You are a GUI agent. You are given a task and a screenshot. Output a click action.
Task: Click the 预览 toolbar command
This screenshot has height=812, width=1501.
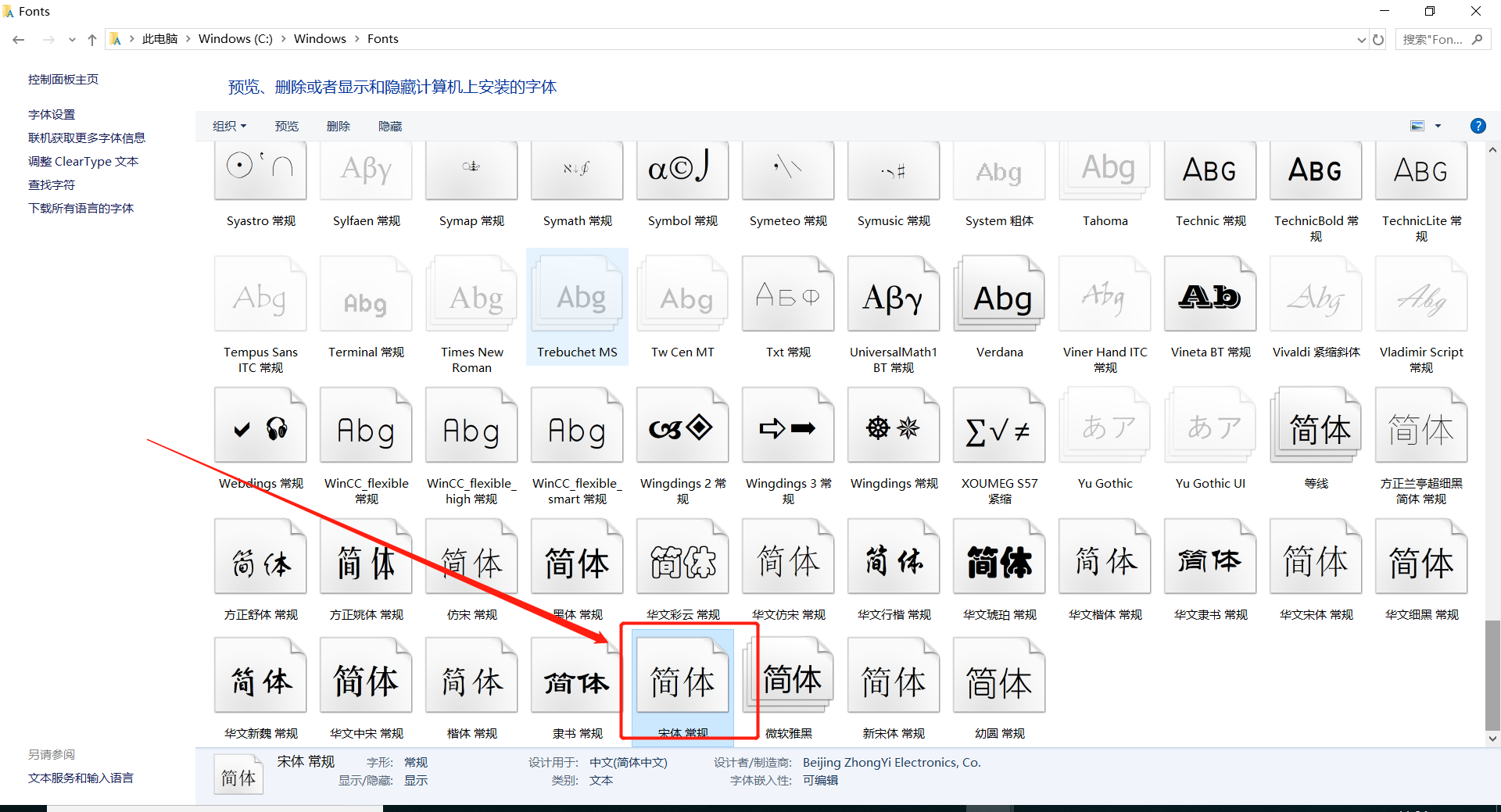point(287,126)
